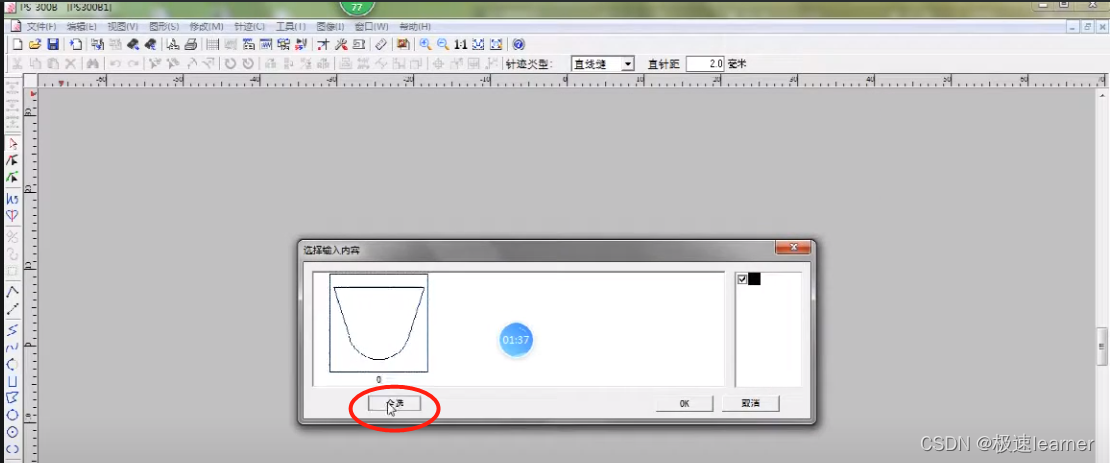Select the polyline tool in the left toolbar

[12, 291]
